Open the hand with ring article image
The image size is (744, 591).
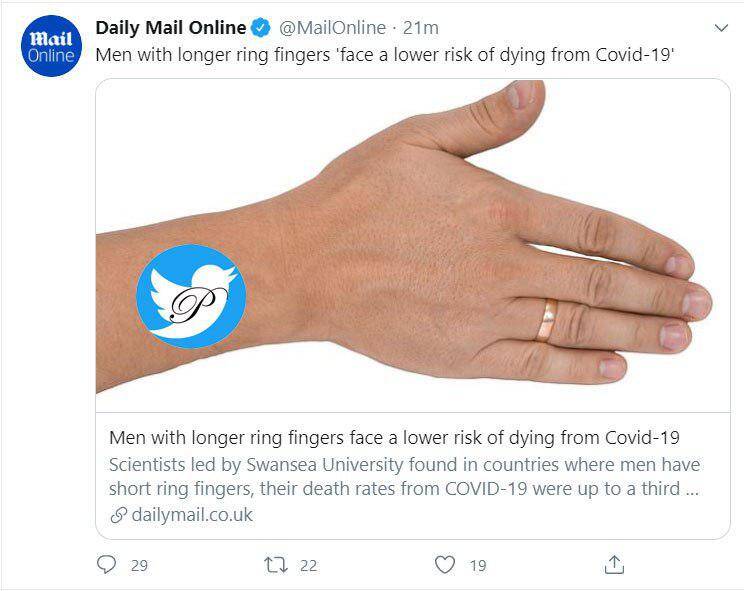click(413, 246)
